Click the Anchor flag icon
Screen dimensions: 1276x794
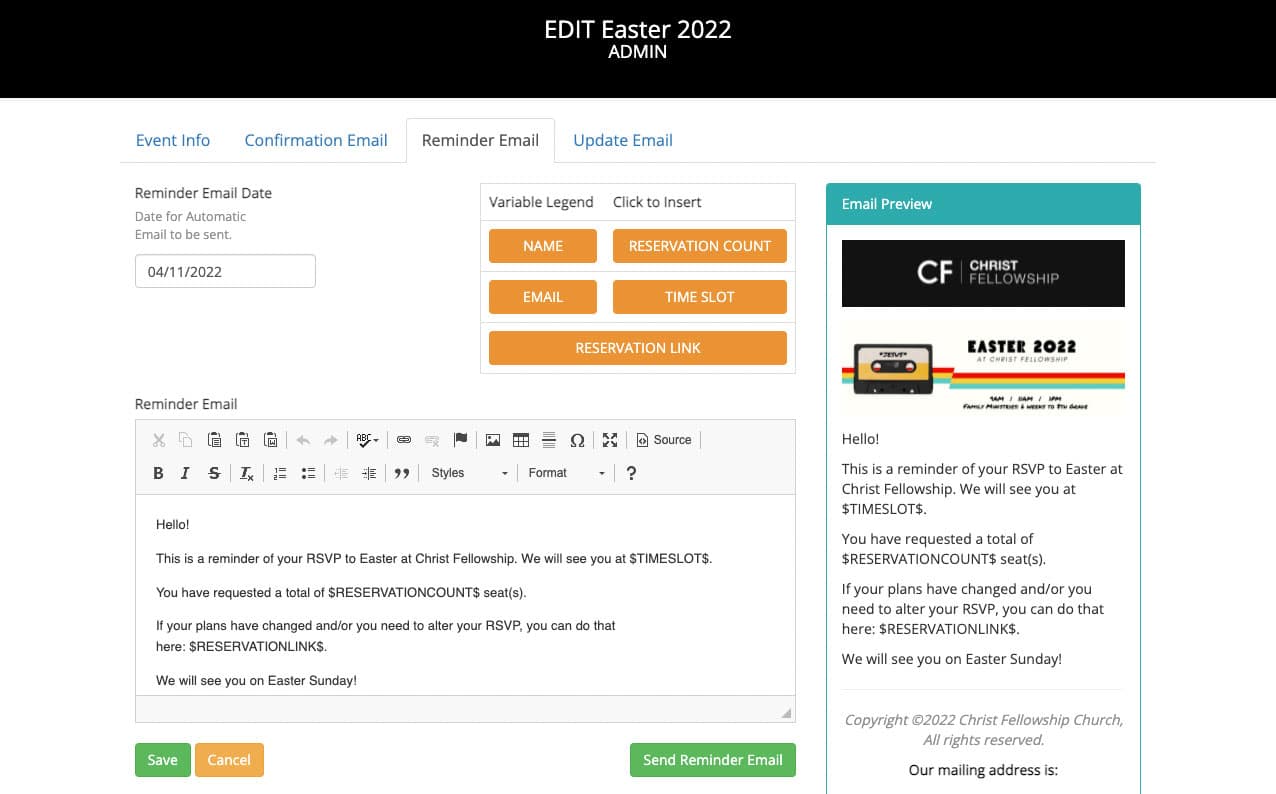[460, 440]
